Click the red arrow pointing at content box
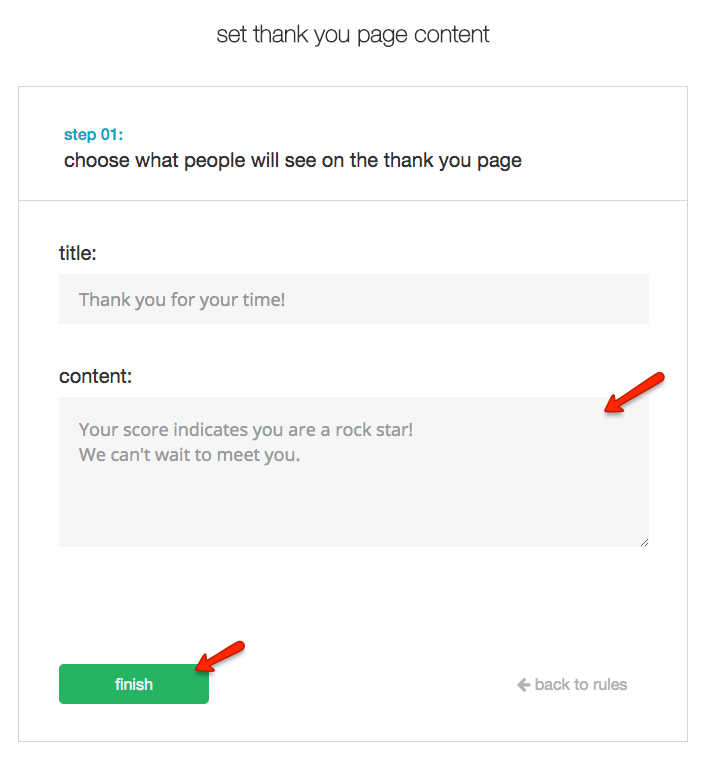 [x=634, y=391]
